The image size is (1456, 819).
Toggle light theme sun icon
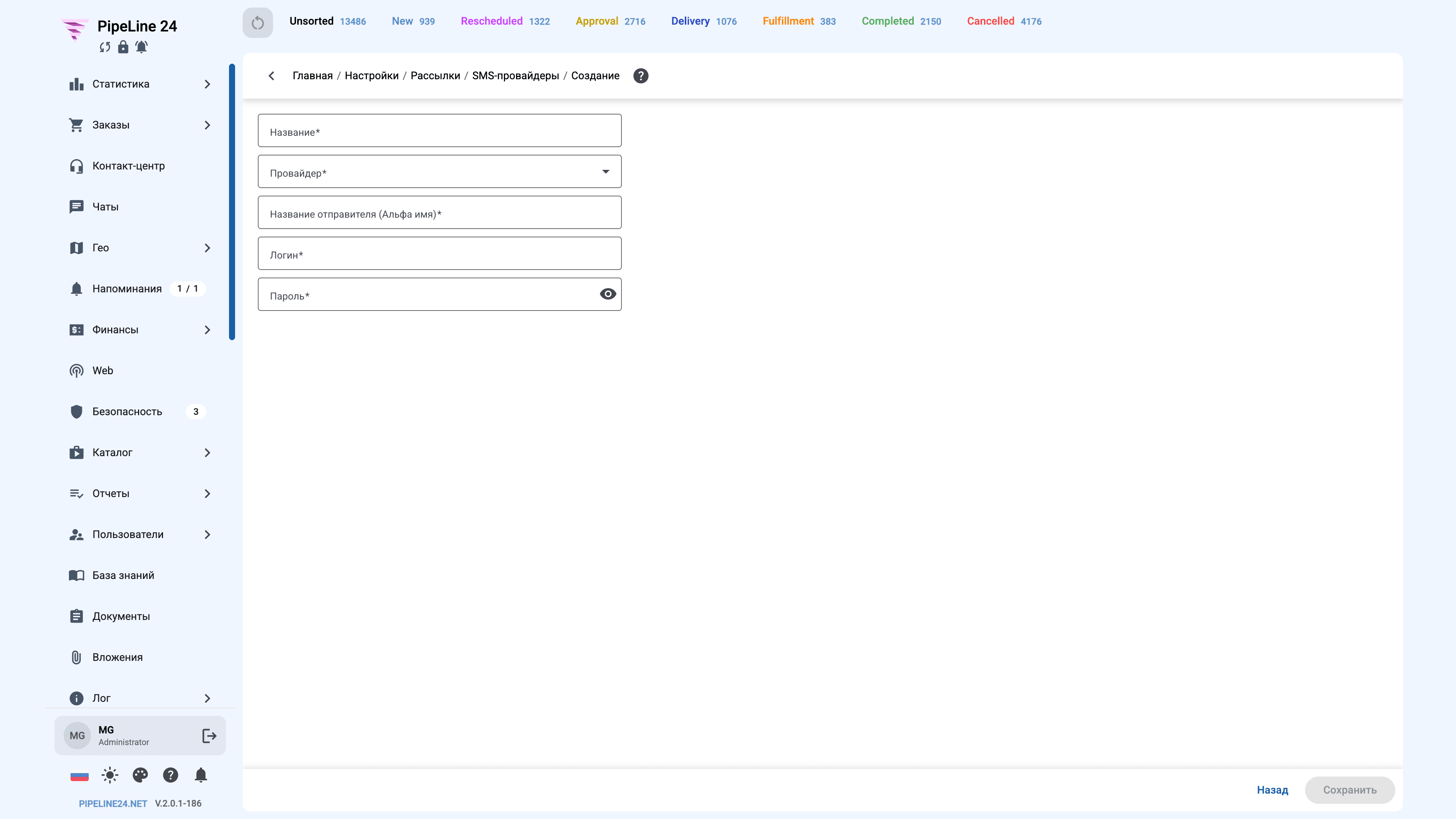(x=110, y=775)
